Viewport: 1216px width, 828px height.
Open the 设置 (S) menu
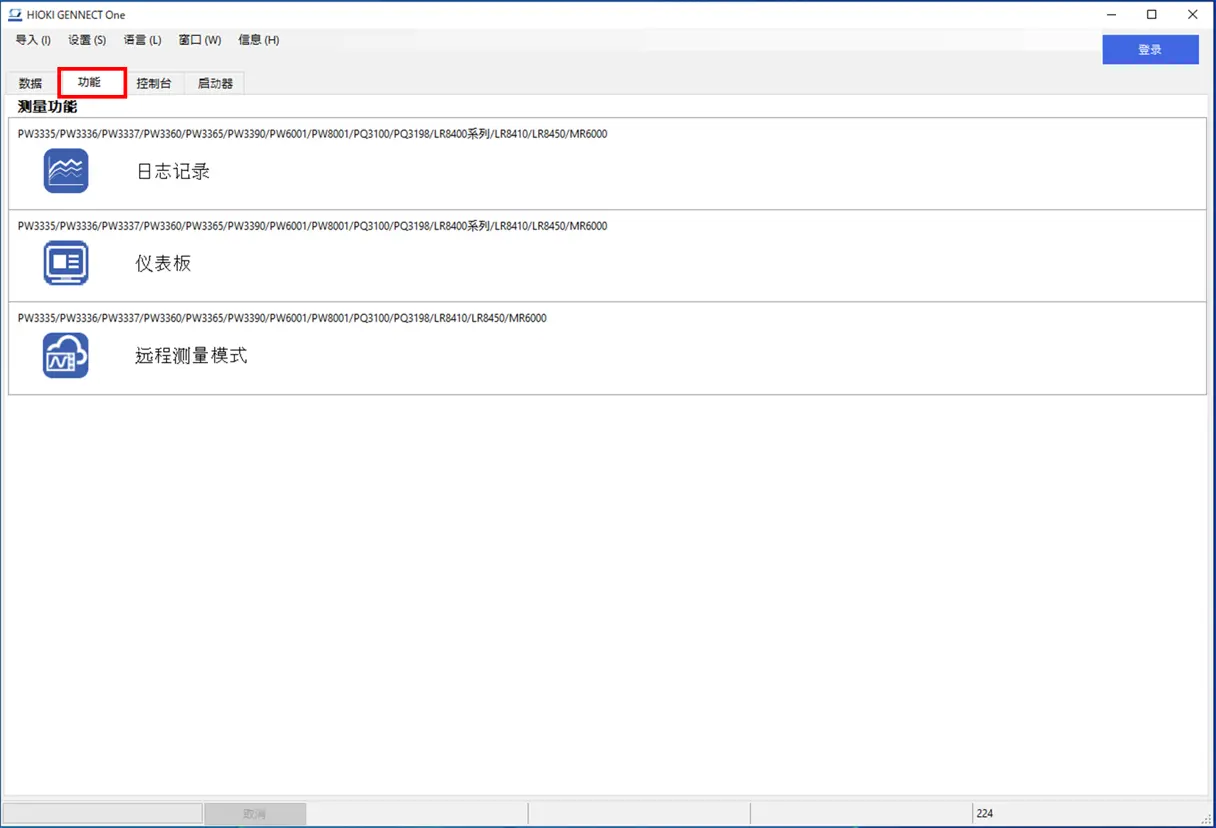pos(87,40)
